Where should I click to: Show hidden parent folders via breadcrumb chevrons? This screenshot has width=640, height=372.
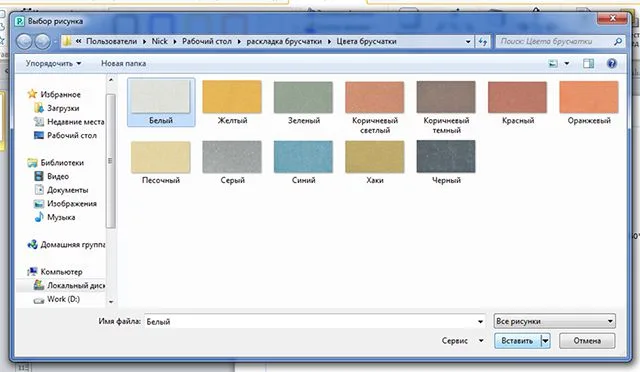pos(78,41)
